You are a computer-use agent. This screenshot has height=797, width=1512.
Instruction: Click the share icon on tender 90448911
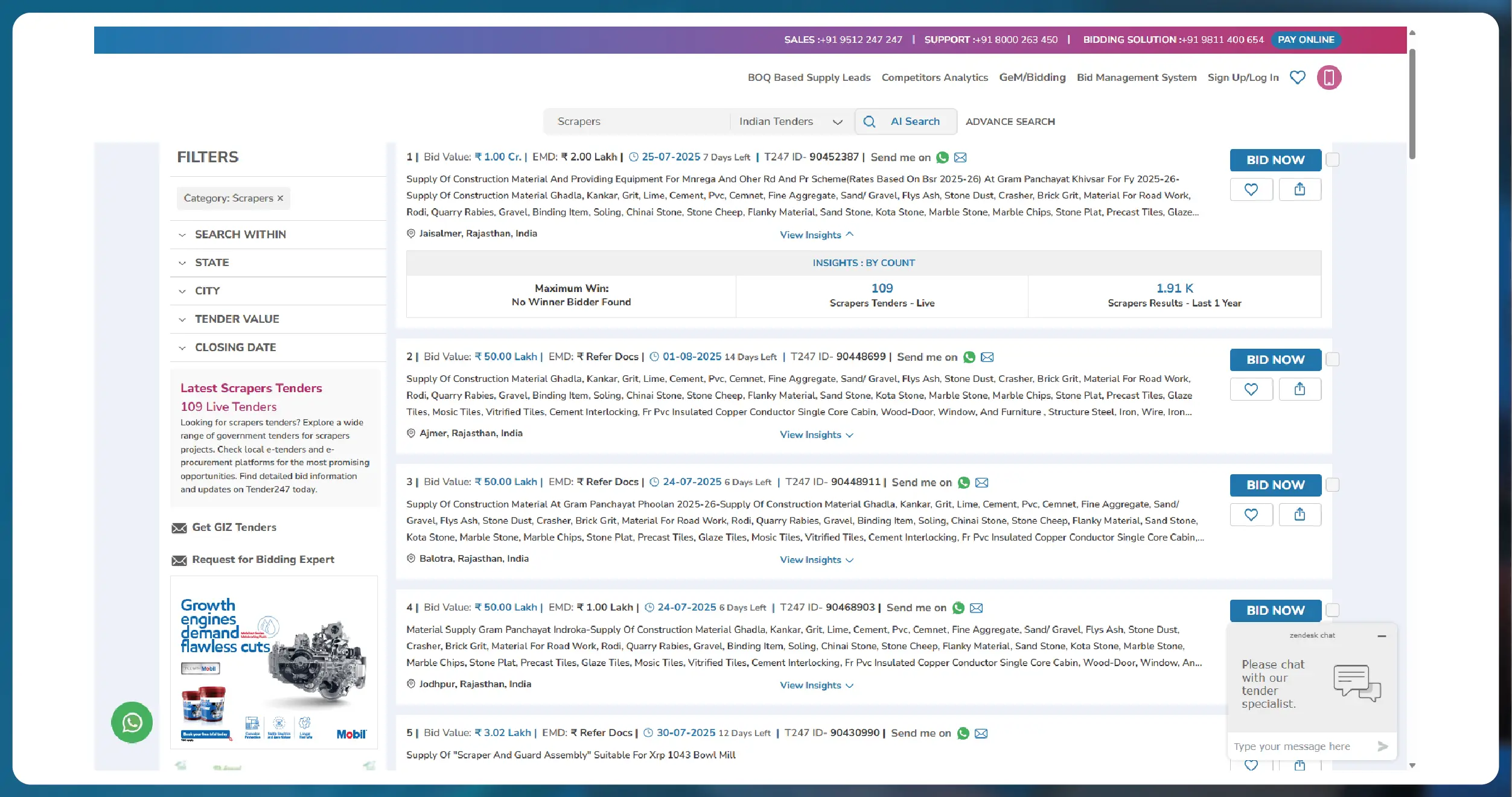pyautogui.click(x=1300, y=514)
